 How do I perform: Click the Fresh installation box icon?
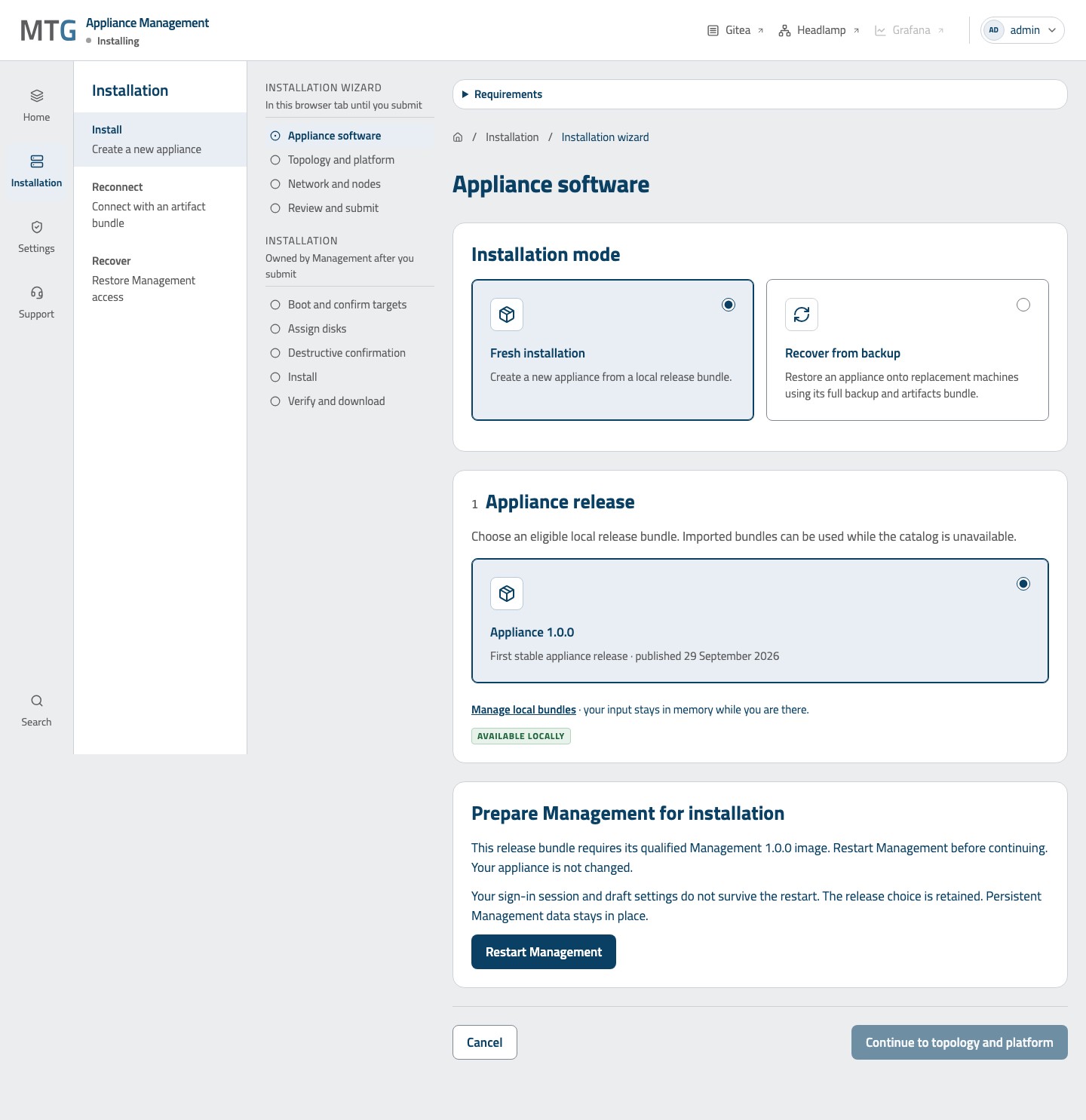click(x=507, y=315)
